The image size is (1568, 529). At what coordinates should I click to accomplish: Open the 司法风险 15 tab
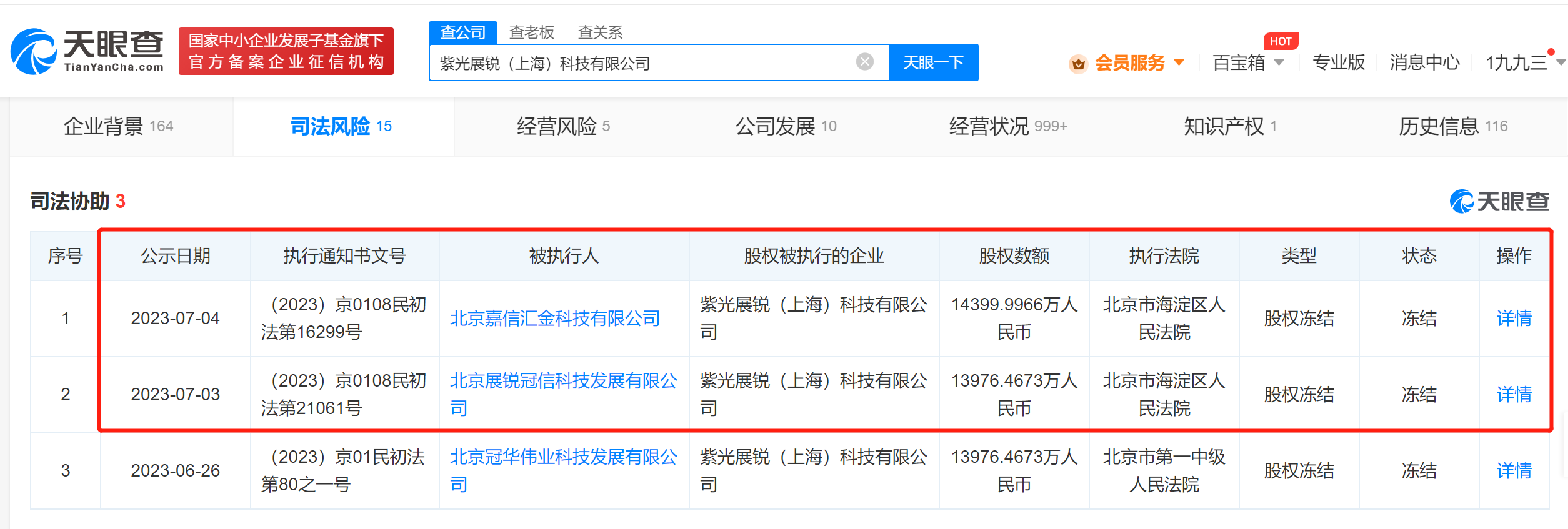coord(341,126)
